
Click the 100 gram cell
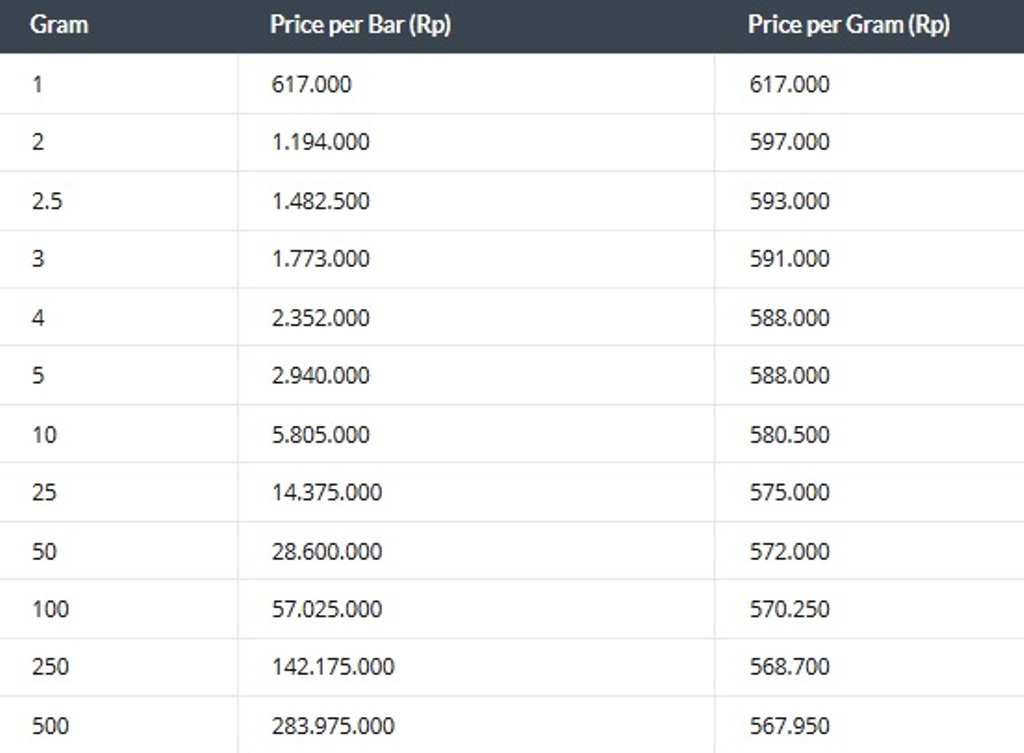click(50, 609)
